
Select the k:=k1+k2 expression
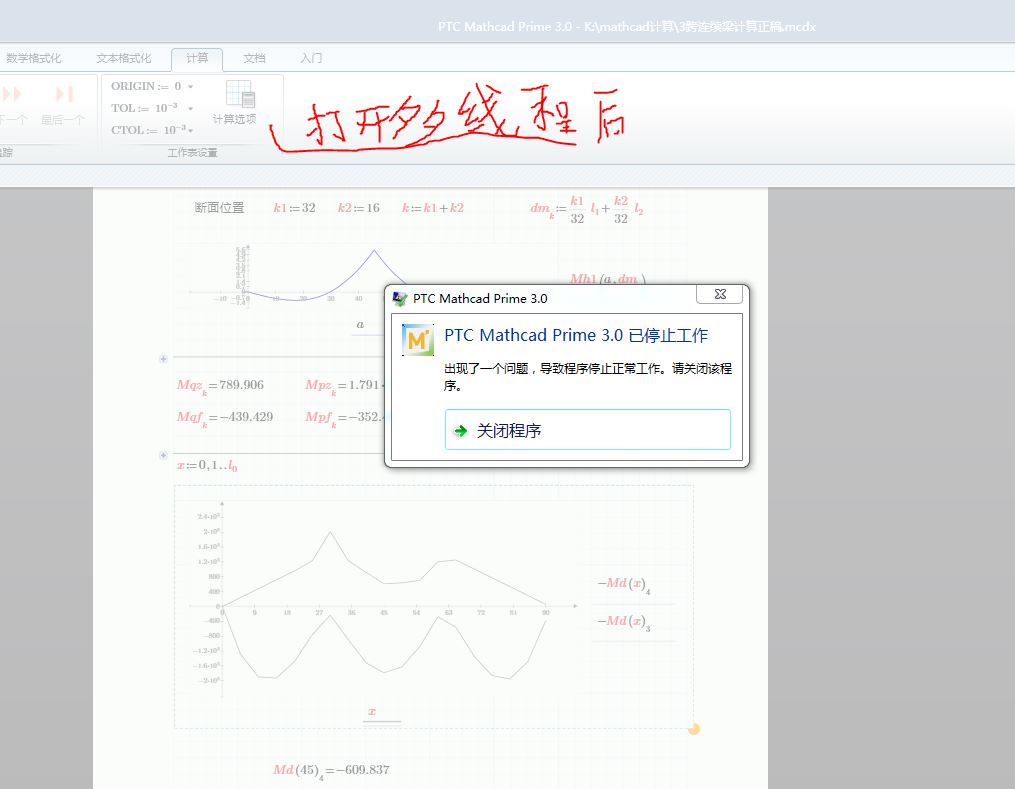click(x=432, y=208)
